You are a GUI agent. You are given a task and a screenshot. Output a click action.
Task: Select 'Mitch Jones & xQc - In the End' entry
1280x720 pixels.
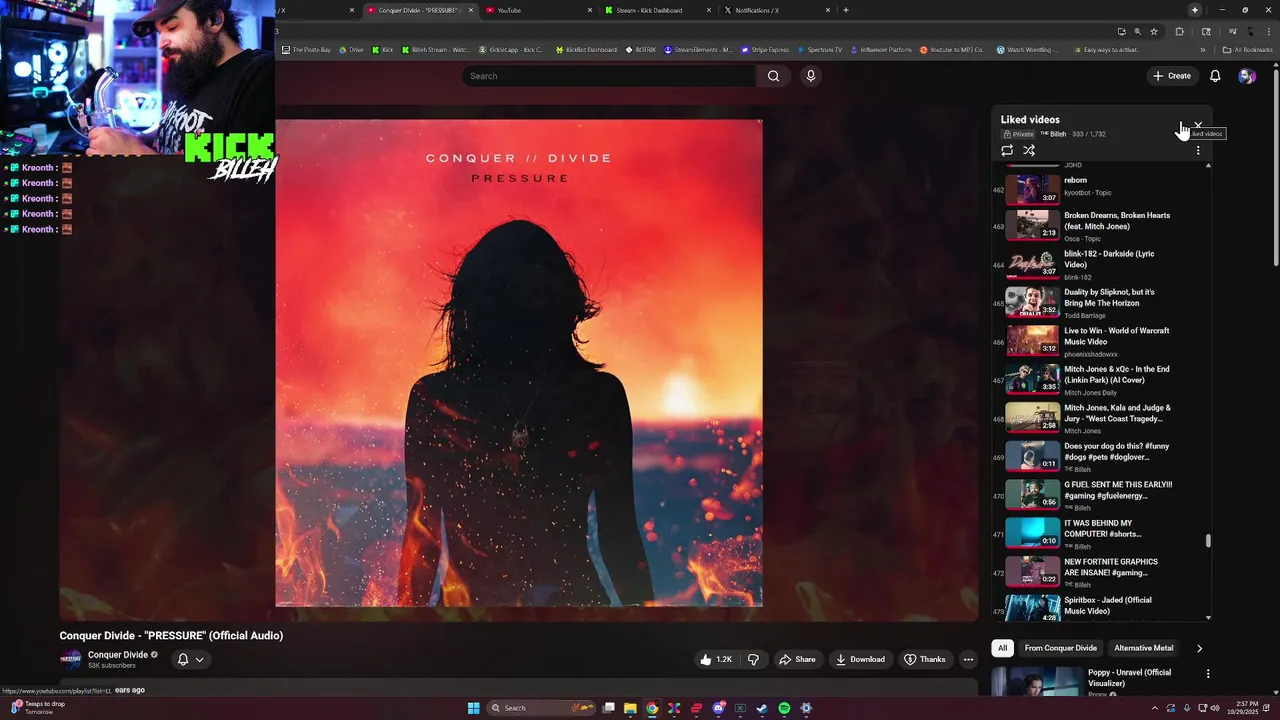tap(1097, 380)
